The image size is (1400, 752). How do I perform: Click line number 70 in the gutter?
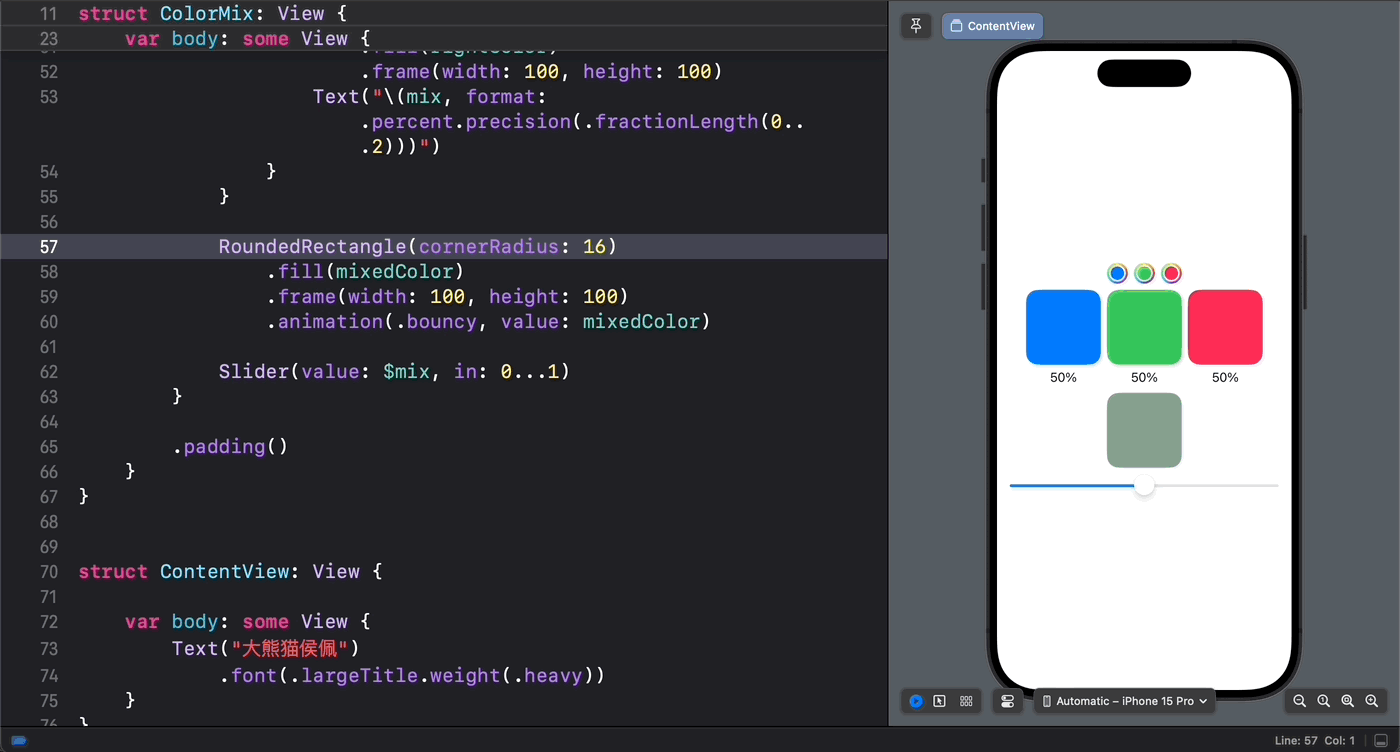pyautogui.click(x=48, y=572)
